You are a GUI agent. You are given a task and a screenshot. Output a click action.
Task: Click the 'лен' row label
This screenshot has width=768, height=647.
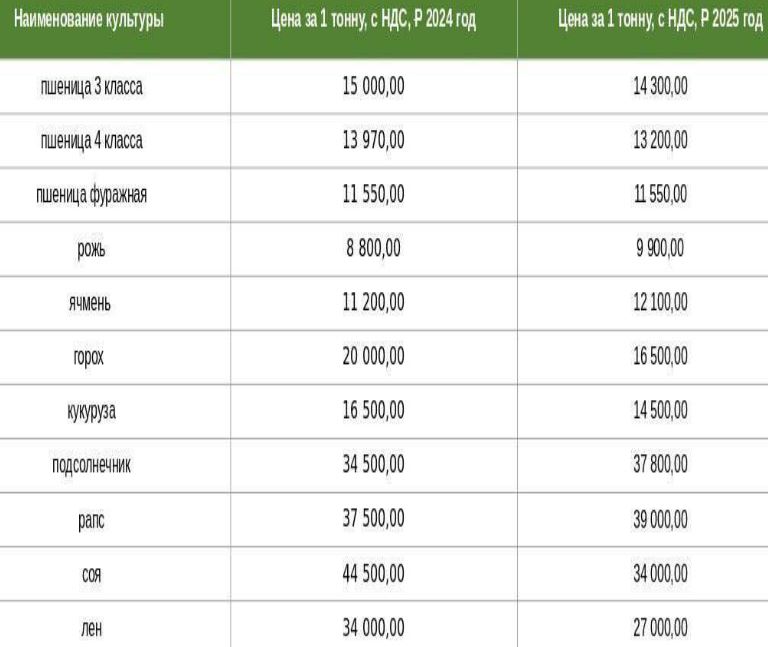coord(91,628)
